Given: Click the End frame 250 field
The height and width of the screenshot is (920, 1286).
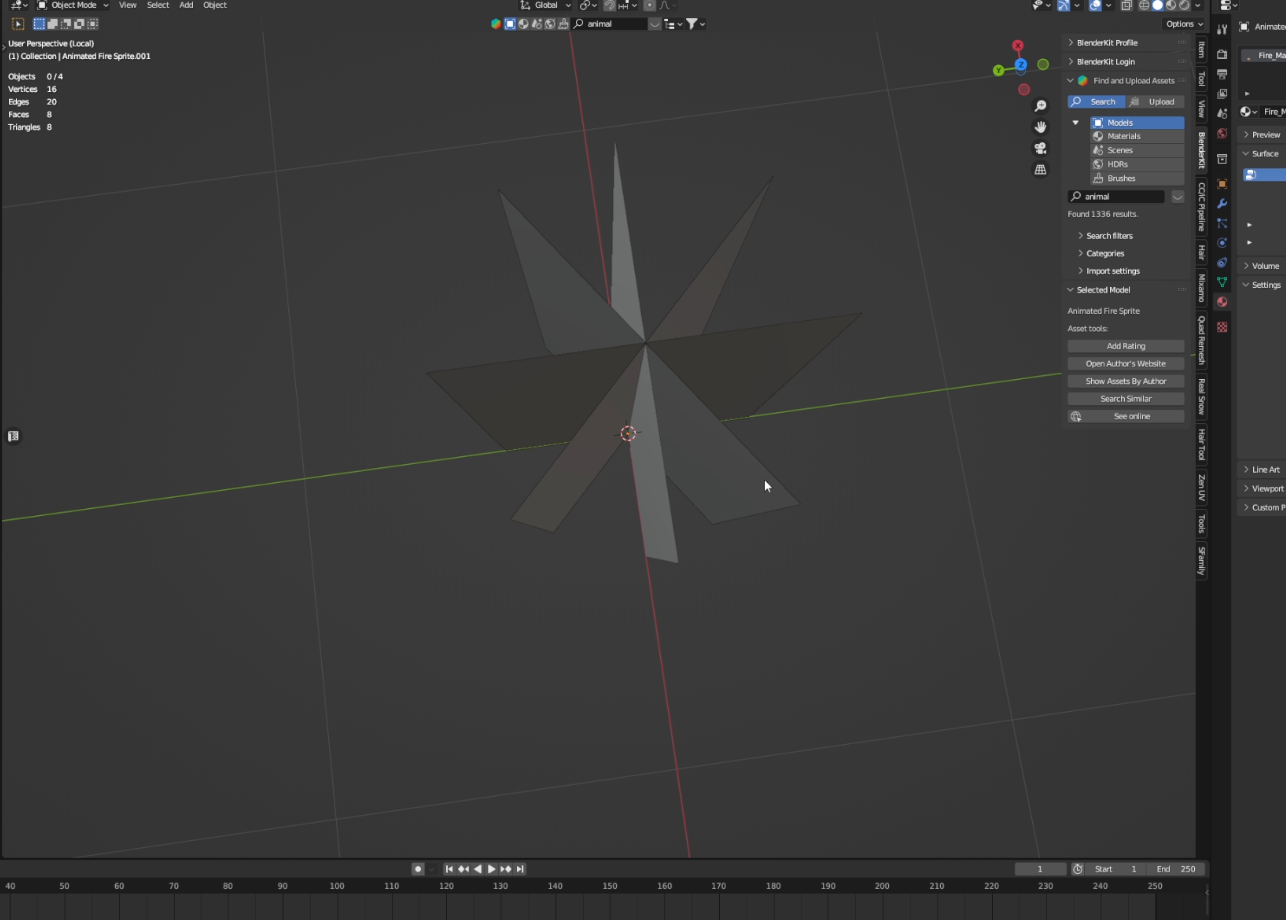Looking at the screenshot, I should [1176, 869].
